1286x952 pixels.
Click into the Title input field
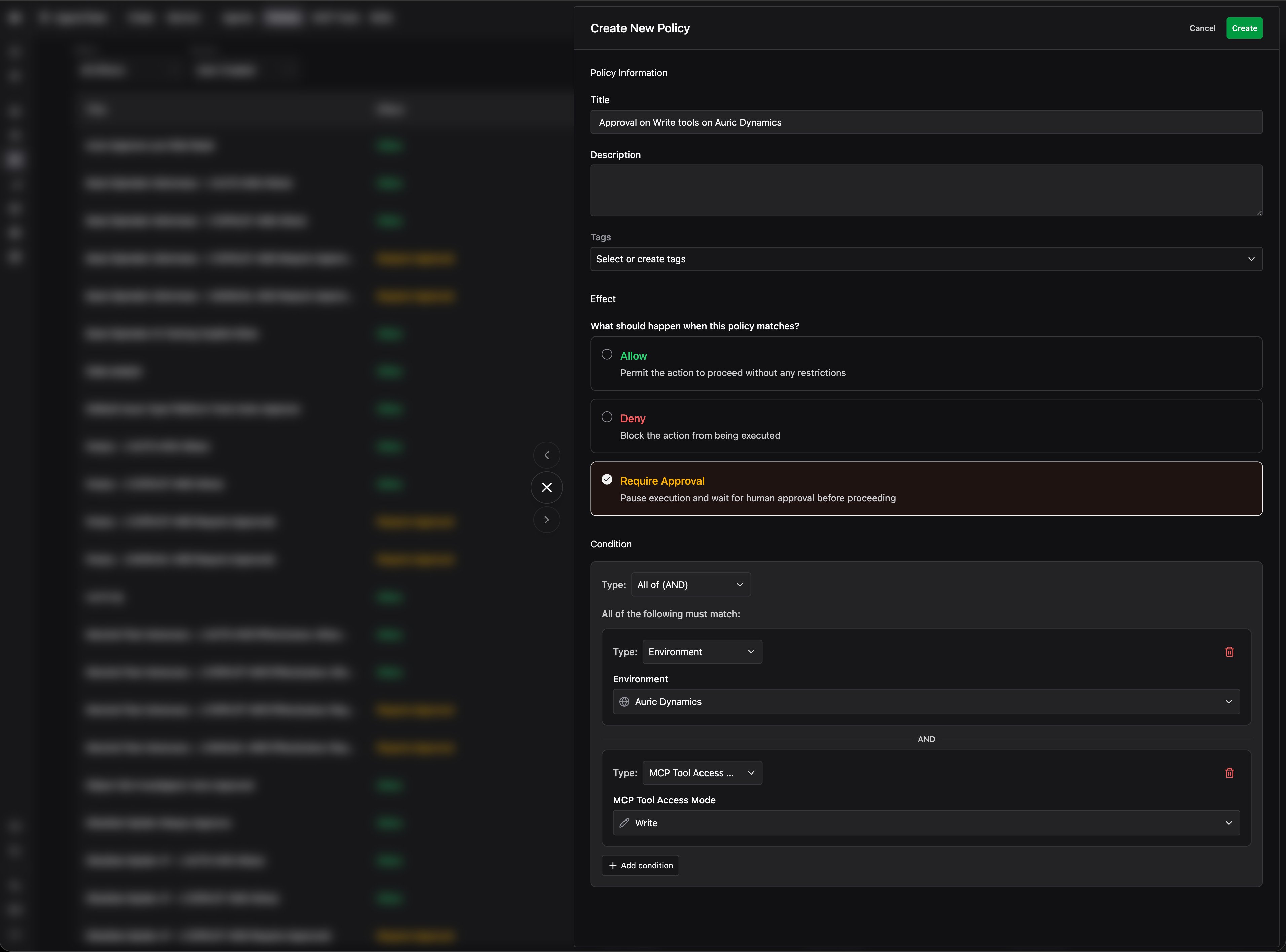pos(926,122)
